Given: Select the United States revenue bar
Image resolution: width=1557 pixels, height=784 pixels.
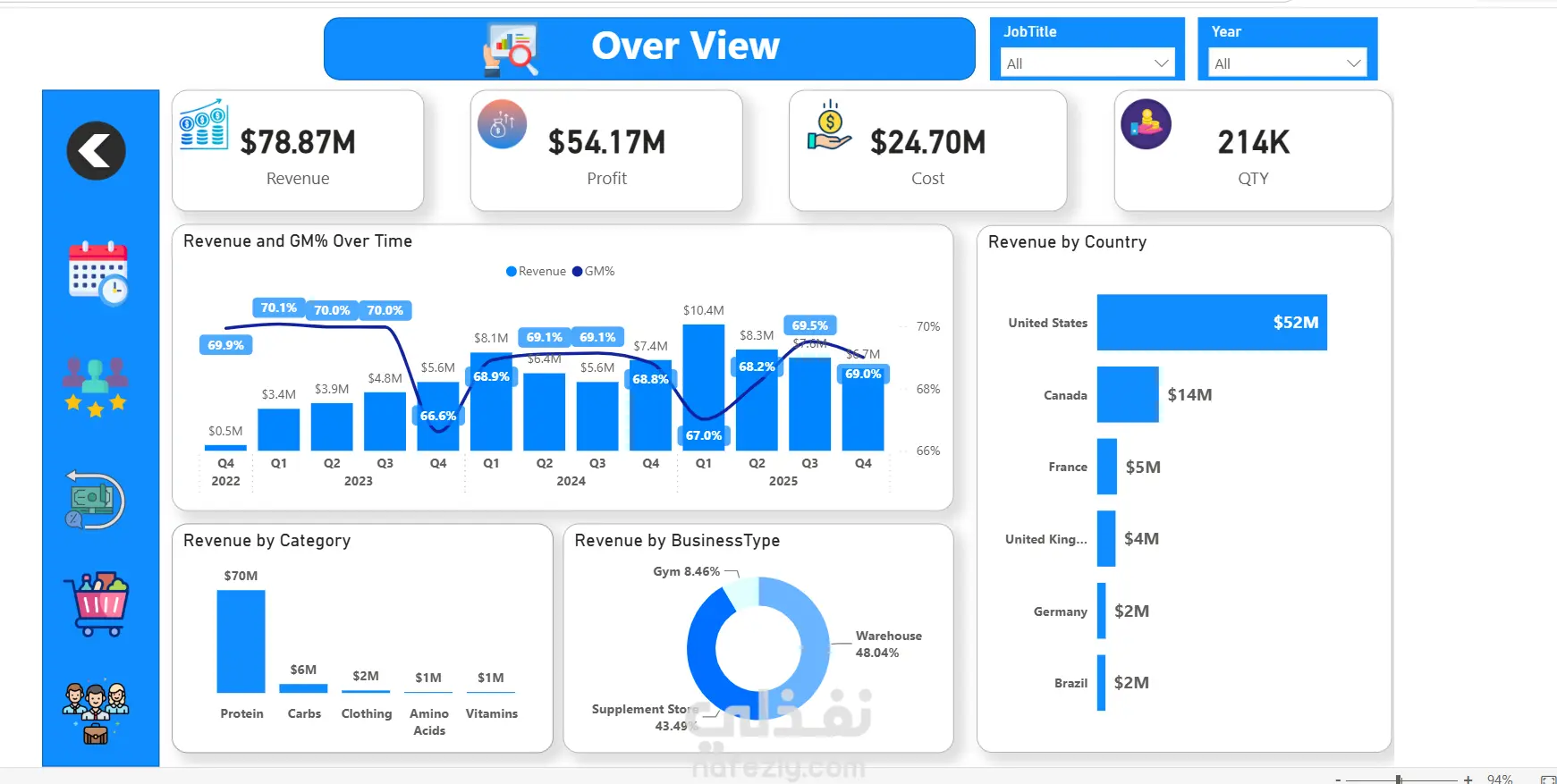Looking at the screenshot, I should [1212, 322].
